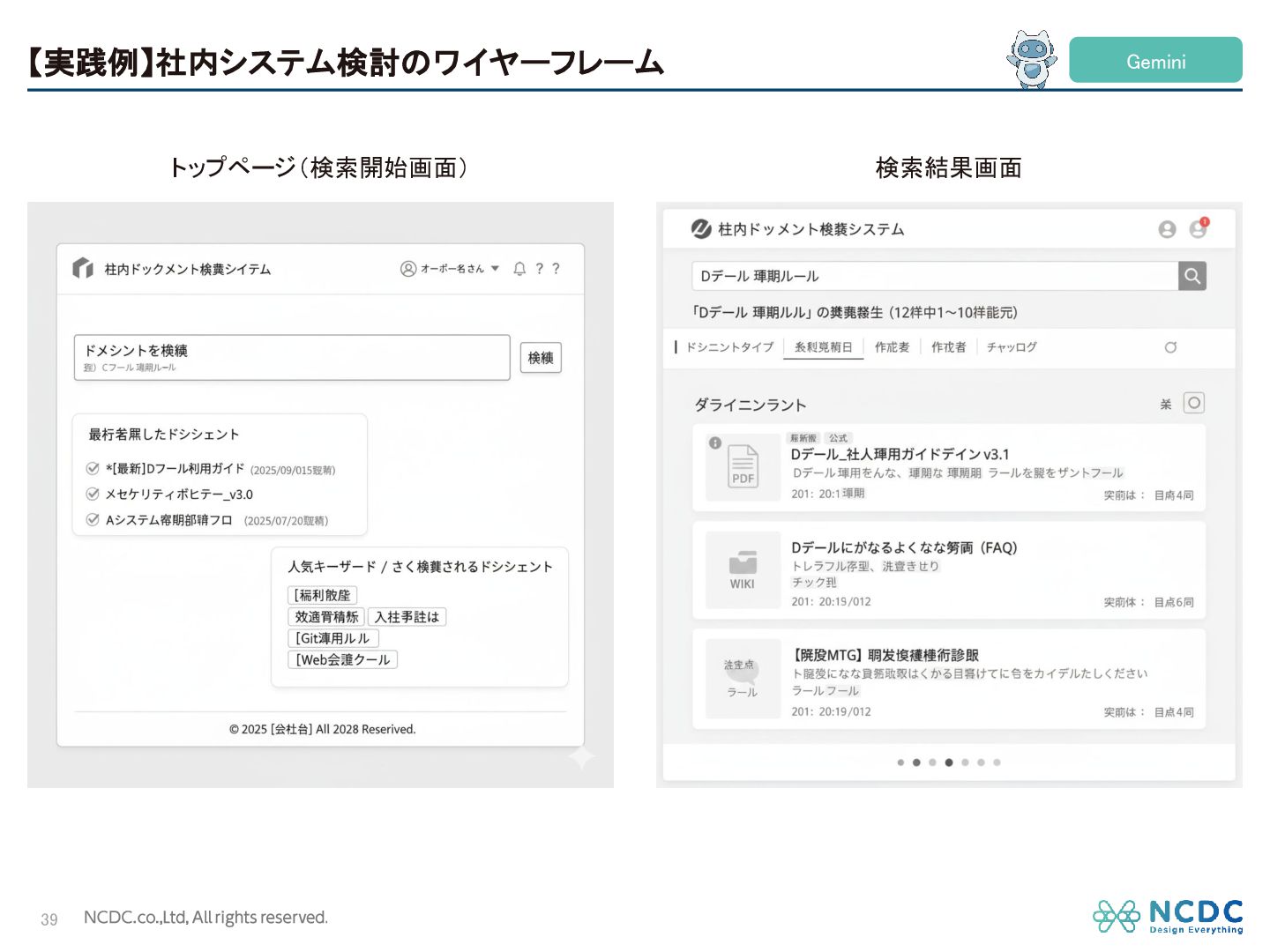Click the sort icon beside ダライニンラント
Image resolution: width=1270 pixels, height=952 pixels.
[1166, 404]
